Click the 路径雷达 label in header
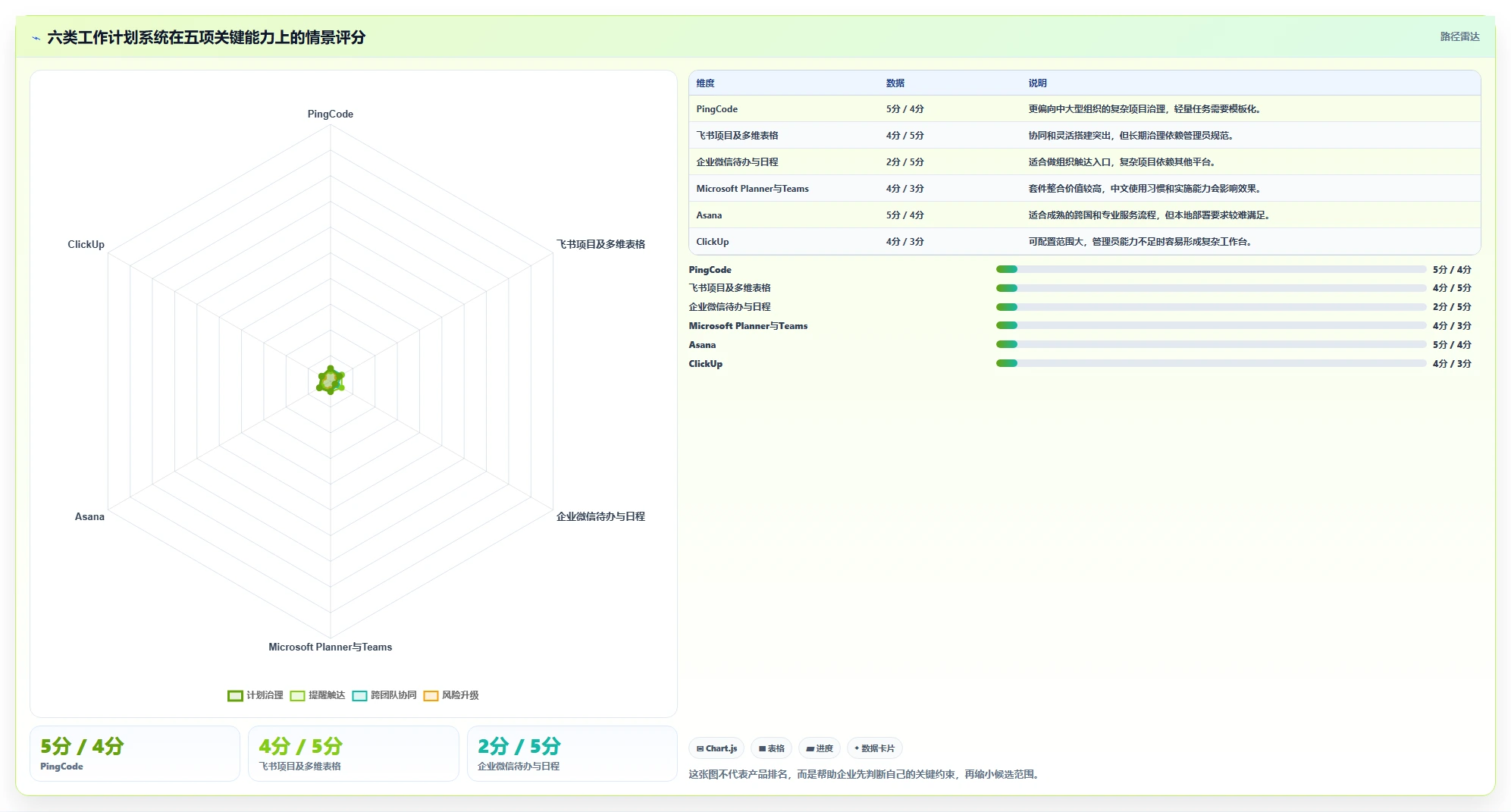The height and width of the screenshot is (812, 1511). point(1459,36)
